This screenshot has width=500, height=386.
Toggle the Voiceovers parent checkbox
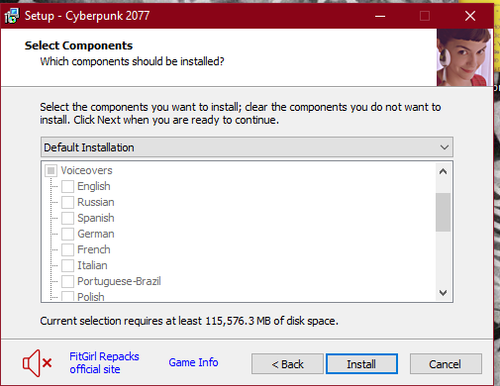click(51, 171)
